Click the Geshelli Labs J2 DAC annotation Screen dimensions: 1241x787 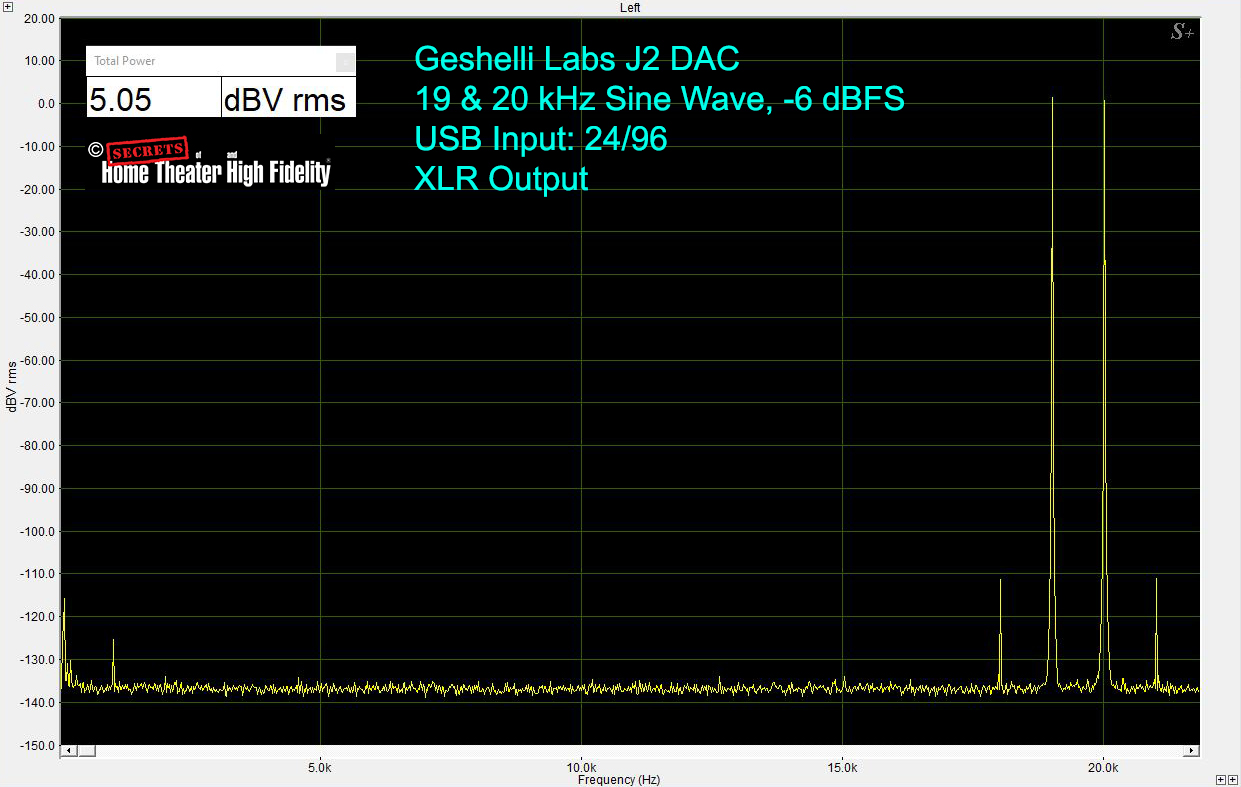(x=577, y=60)
